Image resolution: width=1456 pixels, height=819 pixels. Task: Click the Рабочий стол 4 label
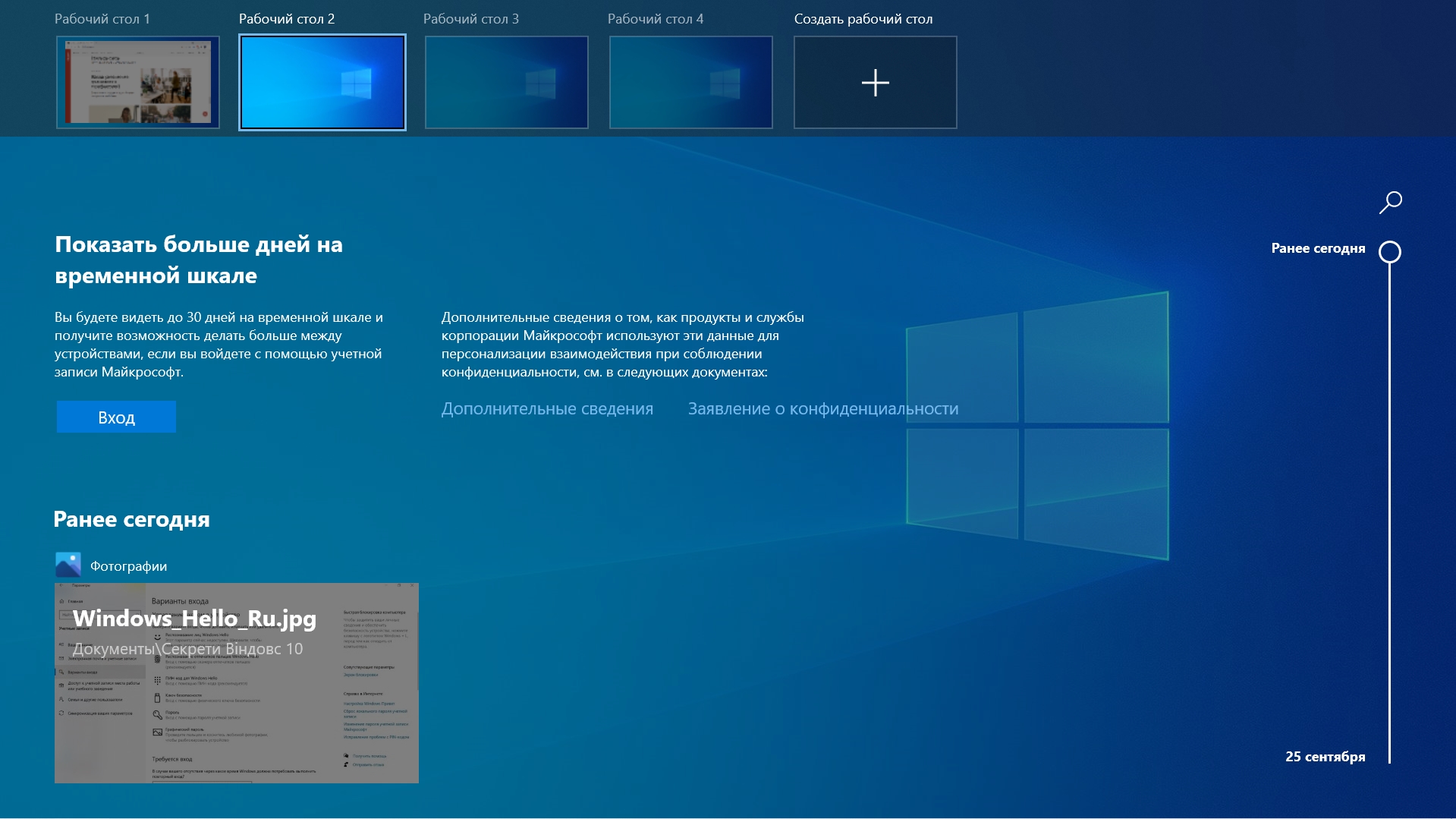[656, 19]
